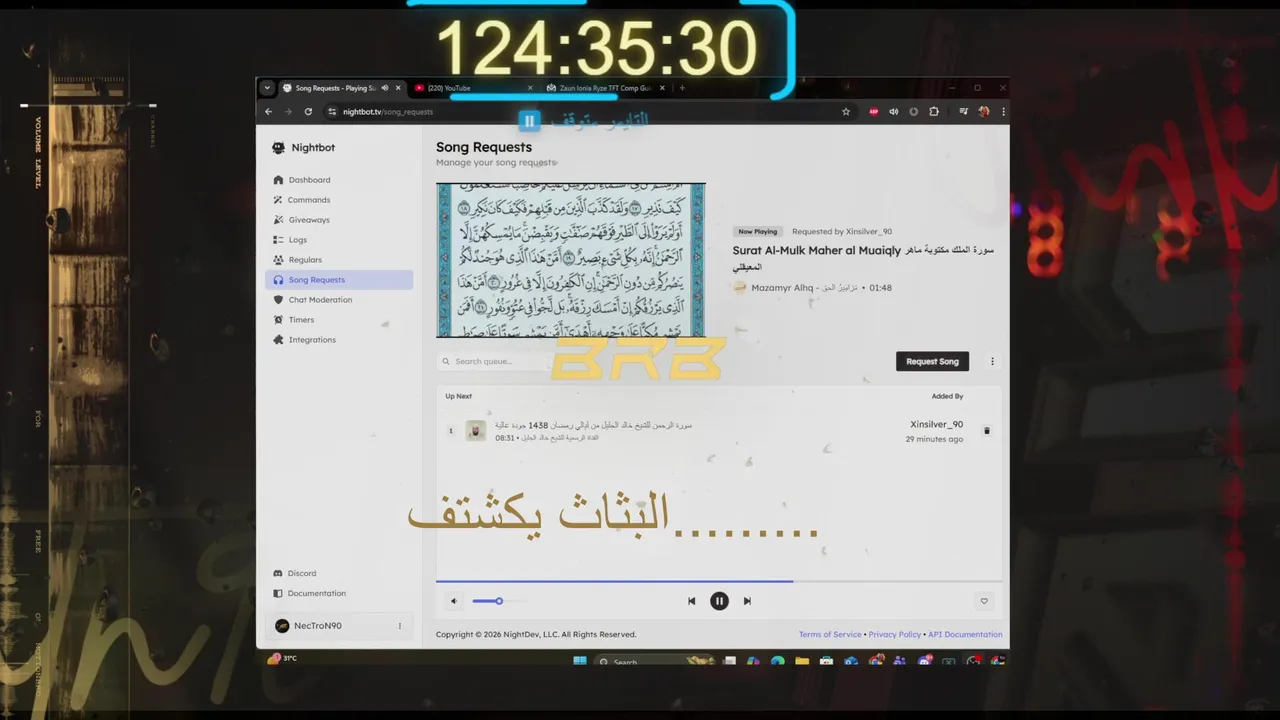Screen dimensions: 1280x720
Task: Open the Integrations page
Action: [338, 340]
